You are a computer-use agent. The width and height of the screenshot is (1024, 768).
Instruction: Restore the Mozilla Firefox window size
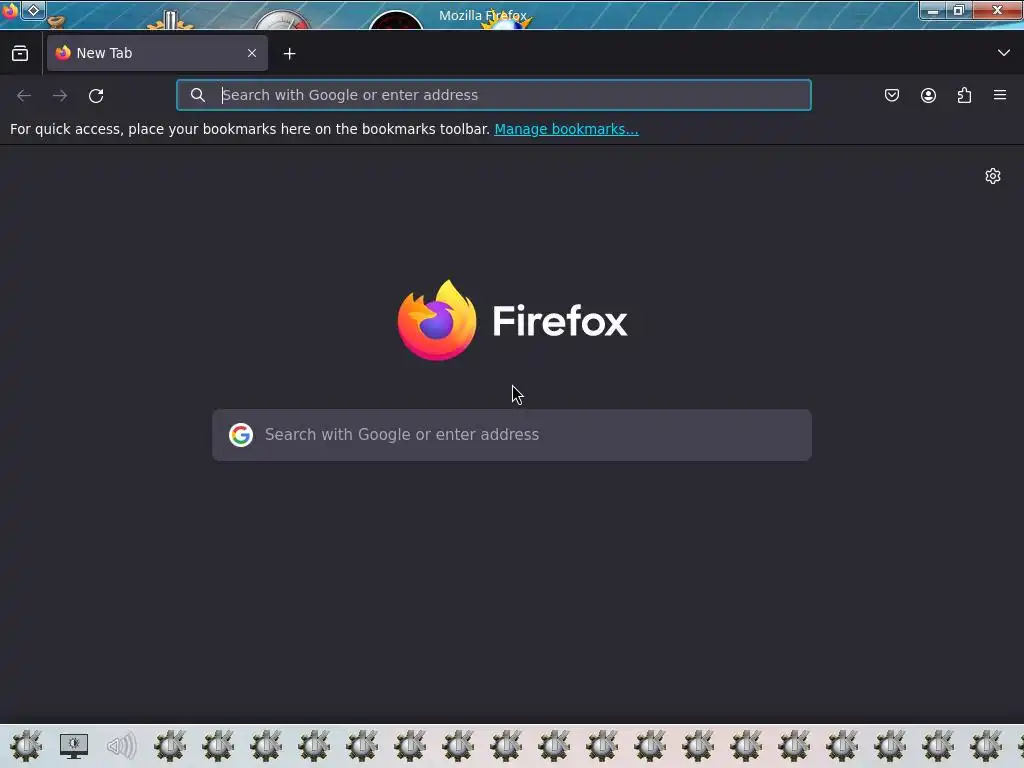(x=959, y=10)
